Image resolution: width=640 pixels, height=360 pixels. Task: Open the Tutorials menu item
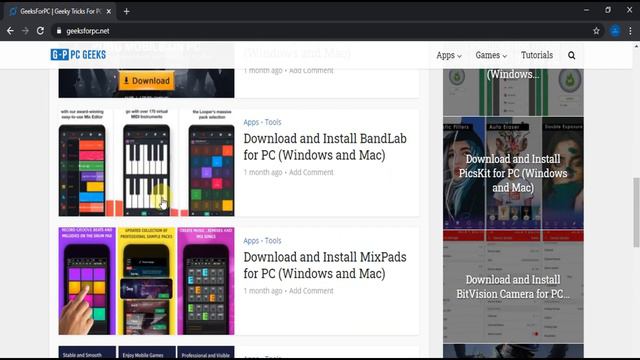click(x=537, y=55)
